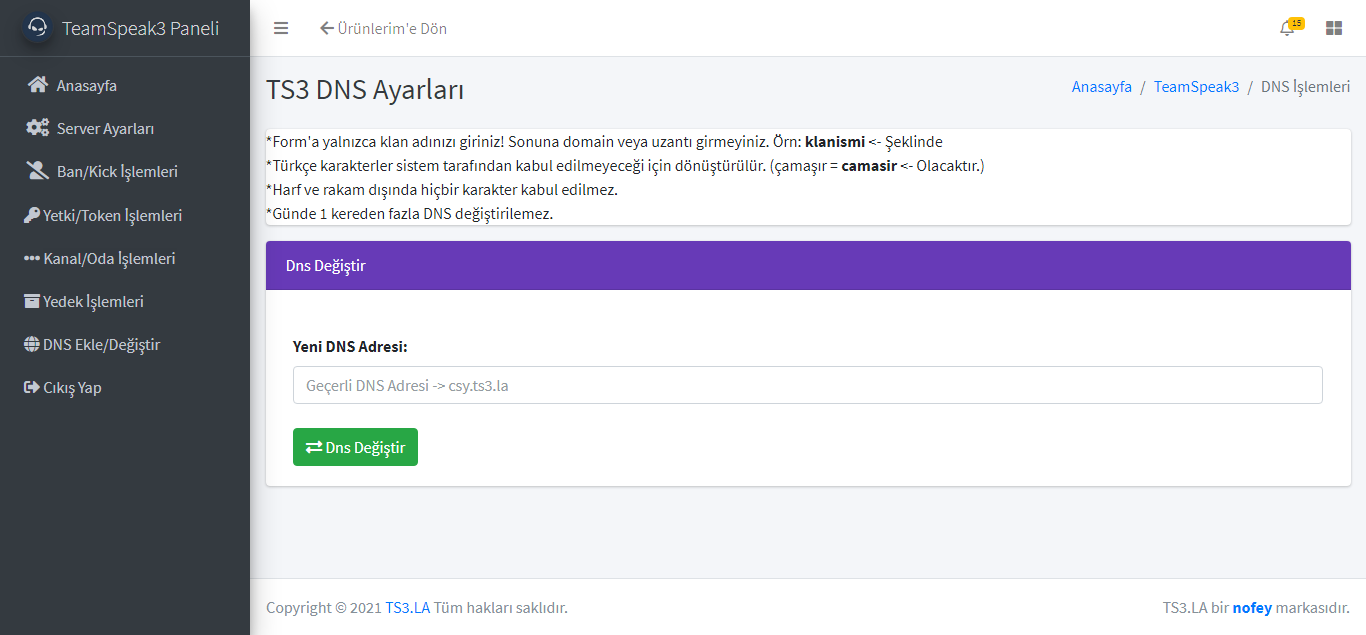The width and height of the screenshot is (1366, 635).
Task: Click the key icon beside Yetki/Token İşlemleri
Action: tap(31, 214)
